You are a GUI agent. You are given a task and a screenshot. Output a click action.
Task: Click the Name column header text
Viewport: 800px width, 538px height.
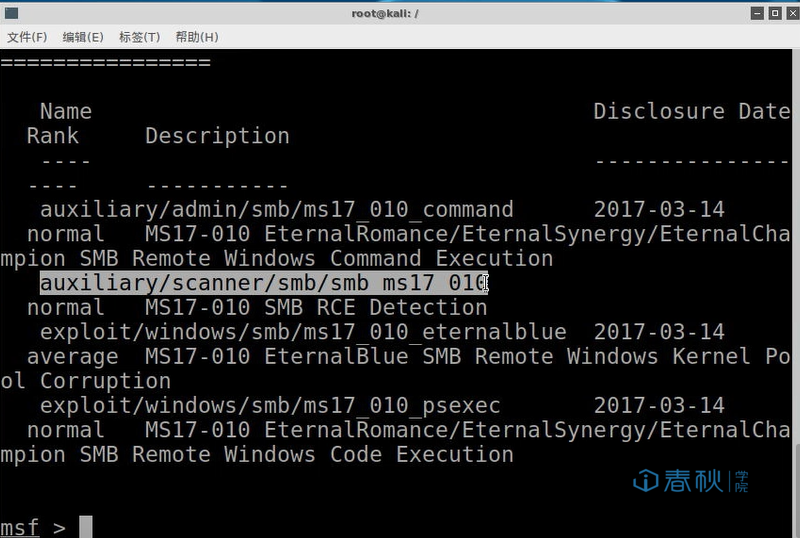[66, 111]
